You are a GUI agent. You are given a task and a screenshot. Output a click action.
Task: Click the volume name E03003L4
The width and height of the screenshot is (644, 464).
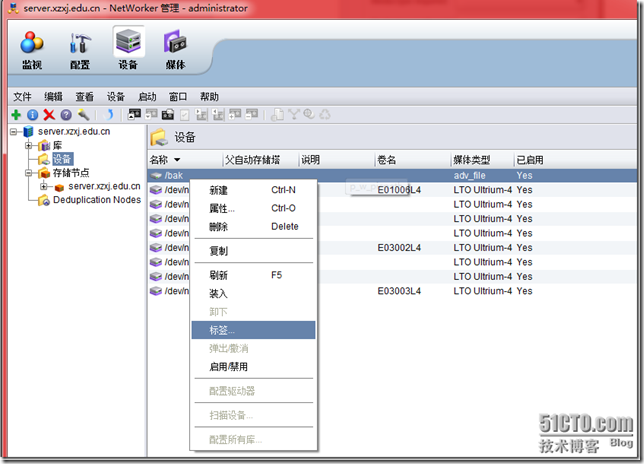[x=399, y=291]
